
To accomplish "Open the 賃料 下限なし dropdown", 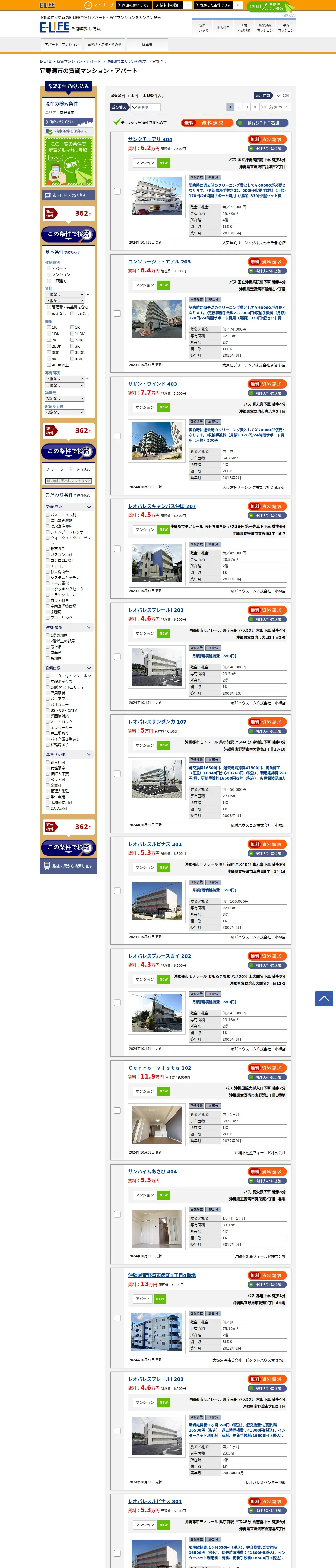I will pyautogui.click(x=65, y=295).
